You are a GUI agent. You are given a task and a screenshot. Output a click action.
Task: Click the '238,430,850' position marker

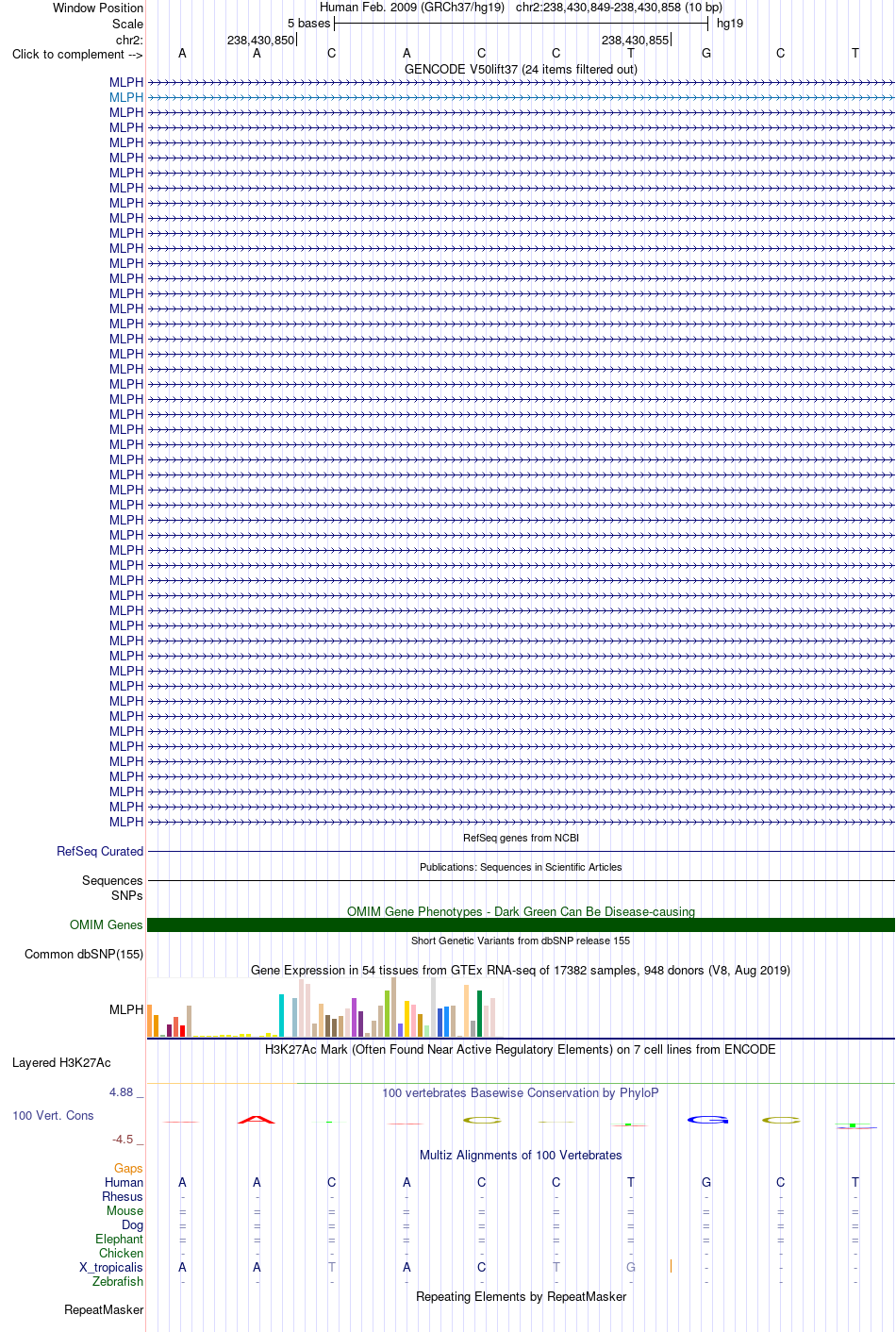[260, 40]
